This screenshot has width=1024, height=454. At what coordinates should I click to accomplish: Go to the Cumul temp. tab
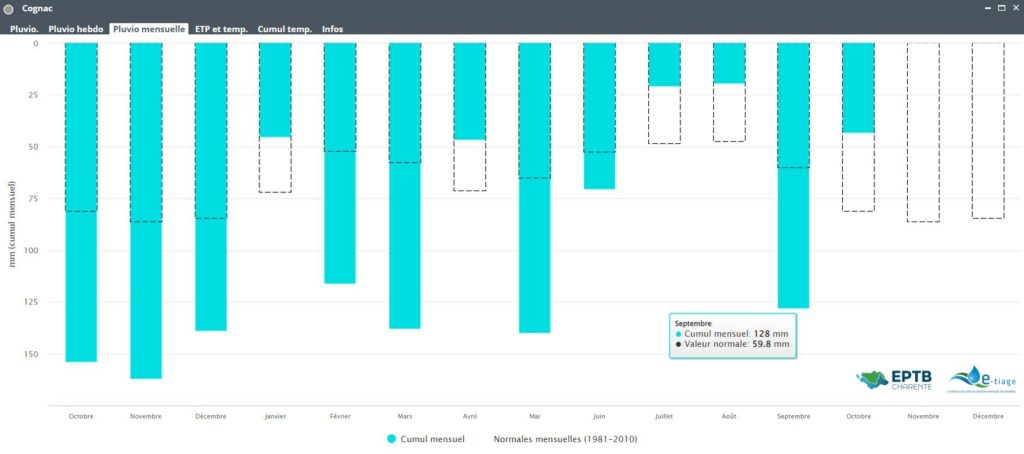coord(286,29)
